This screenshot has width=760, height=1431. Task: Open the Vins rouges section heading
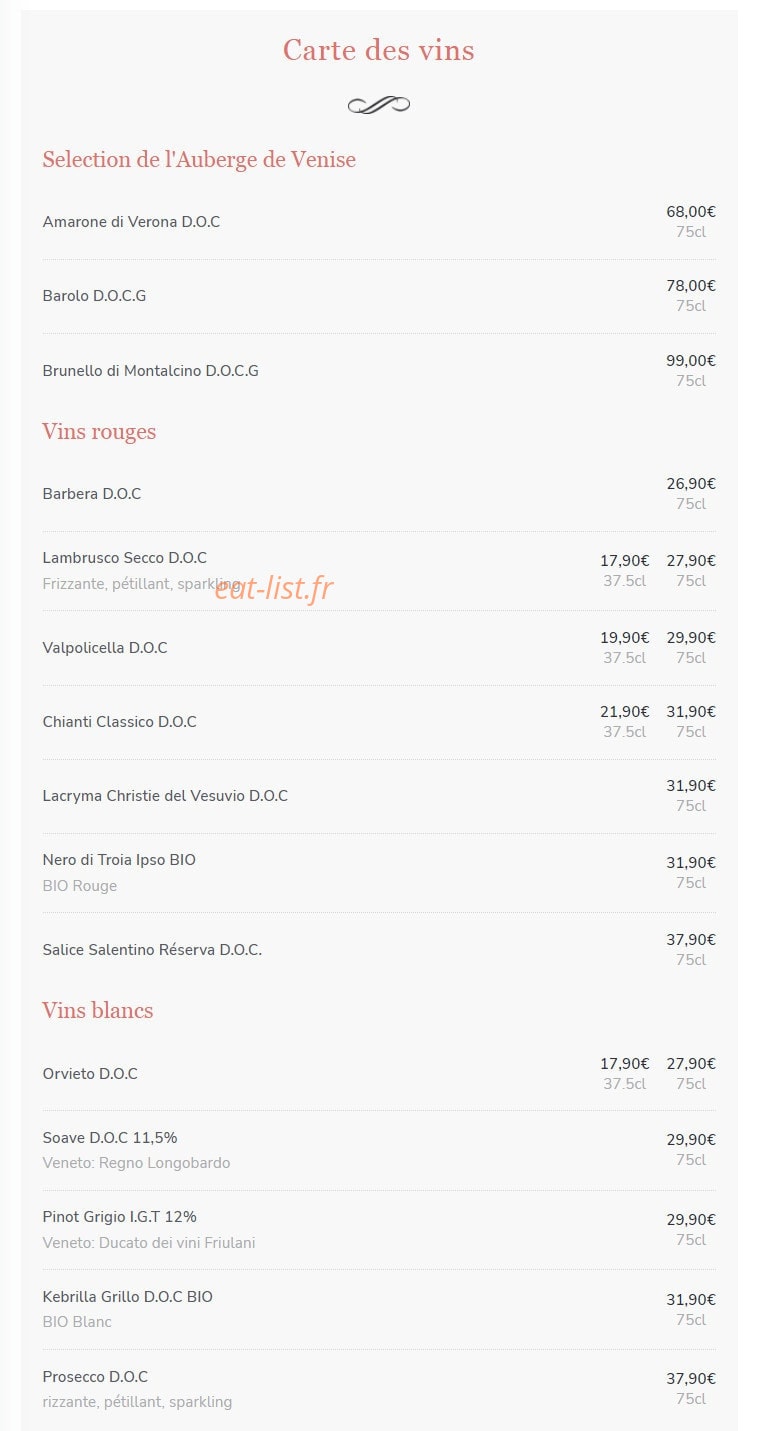[99, 432]
